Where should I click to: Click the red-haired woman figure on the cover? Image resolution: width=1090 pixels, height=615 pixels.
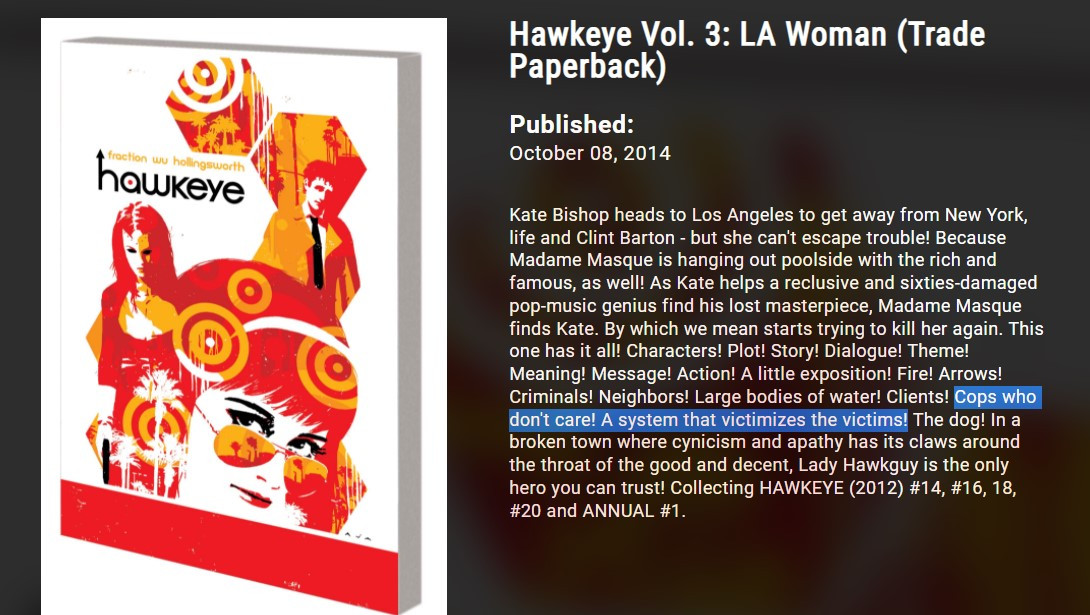pyautogui.click(x=136, y=278)
